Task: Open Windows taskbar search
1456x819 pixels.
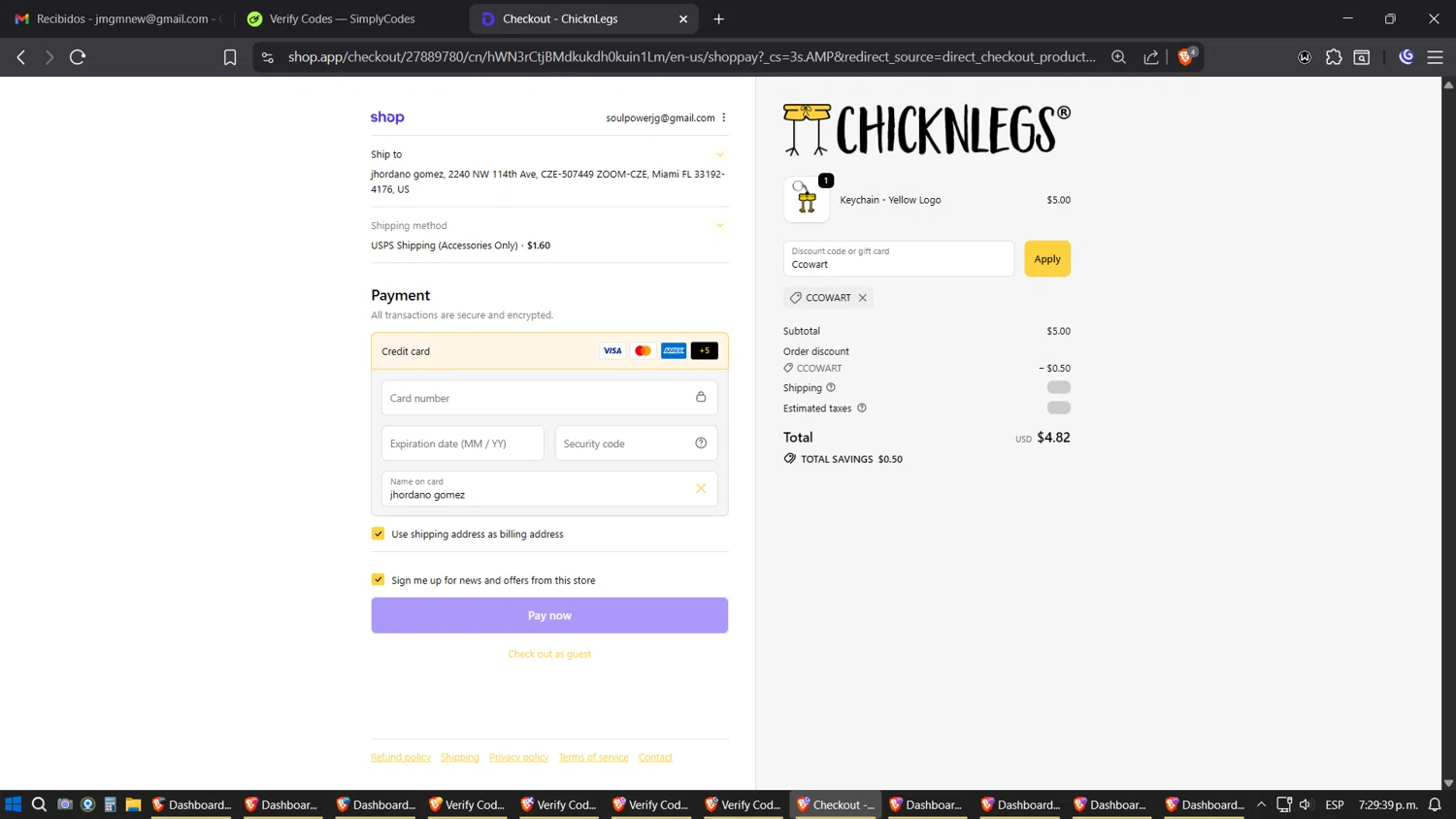Action: click(39, 804)
